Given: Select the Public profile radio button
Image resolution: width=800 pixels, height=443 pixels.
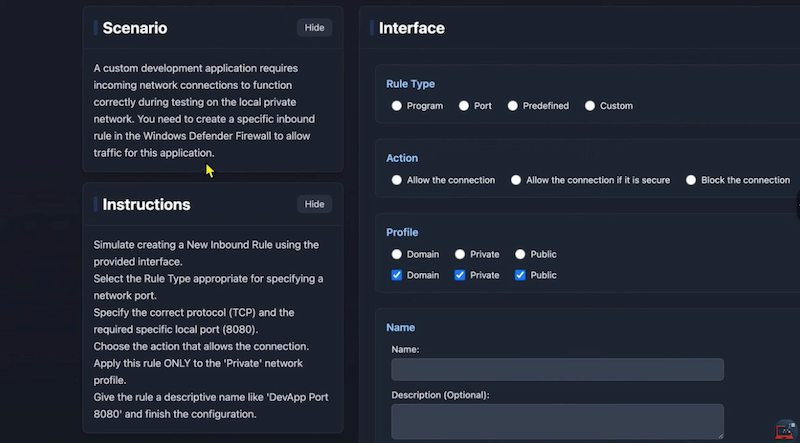Looking at the screenshot, I should tap(520, 254).
